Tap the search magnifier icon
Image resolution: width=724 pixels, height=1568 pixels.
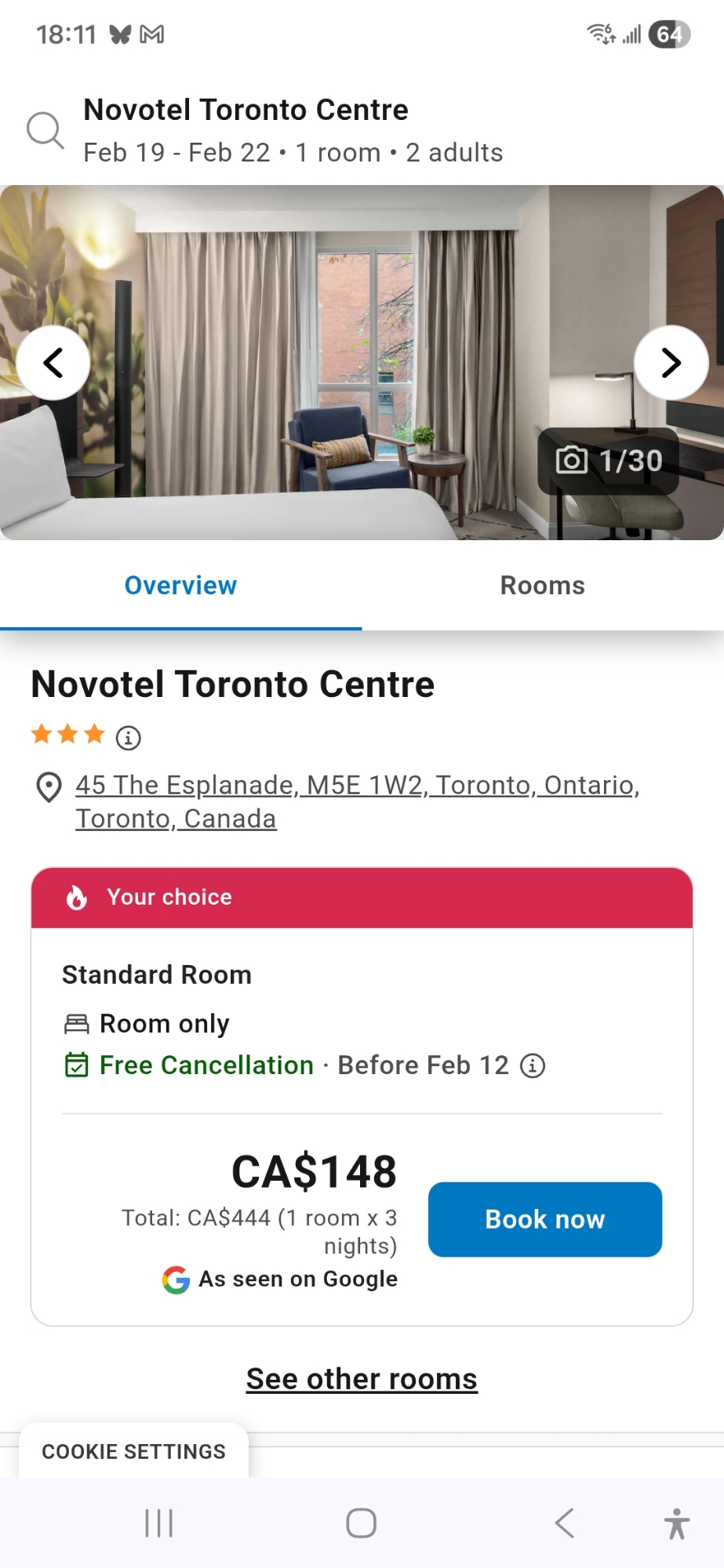point(45,130)
